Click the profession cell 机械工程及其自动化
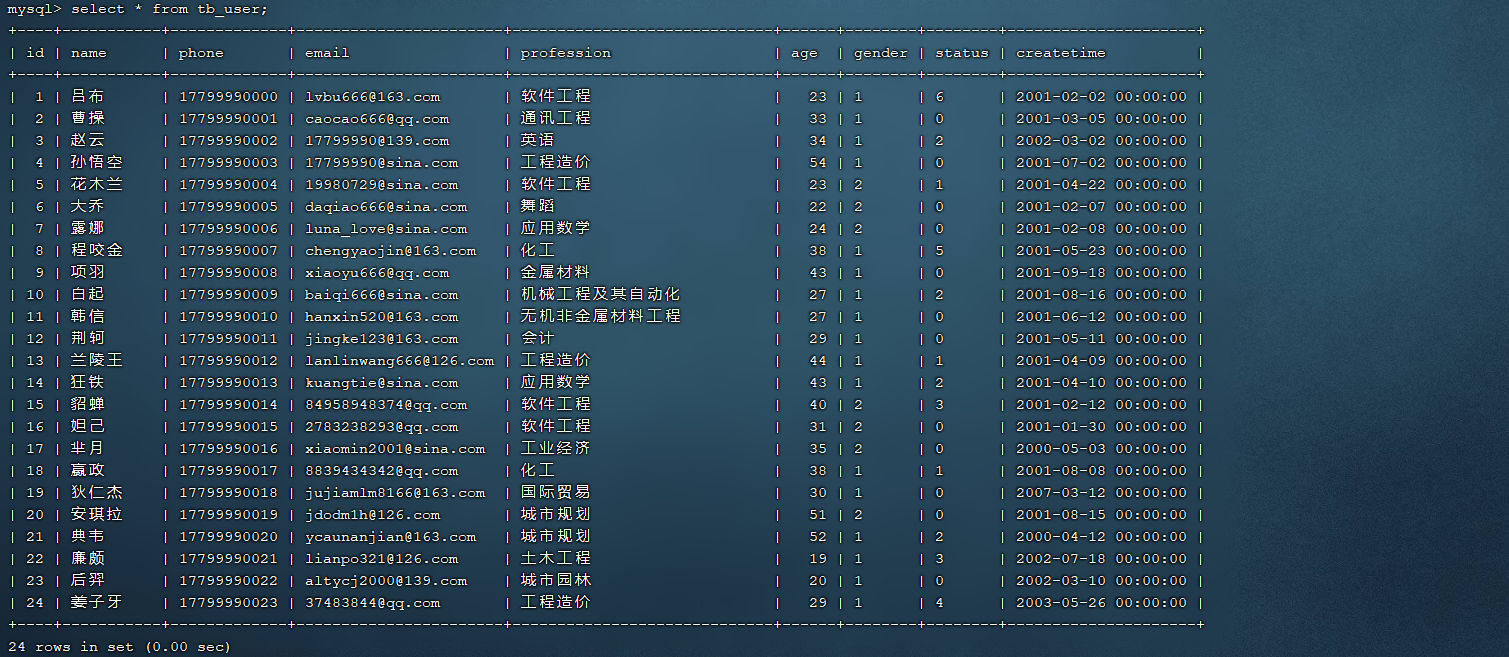The height and width of the screenshot is (657, 1509). click(600, 295)
